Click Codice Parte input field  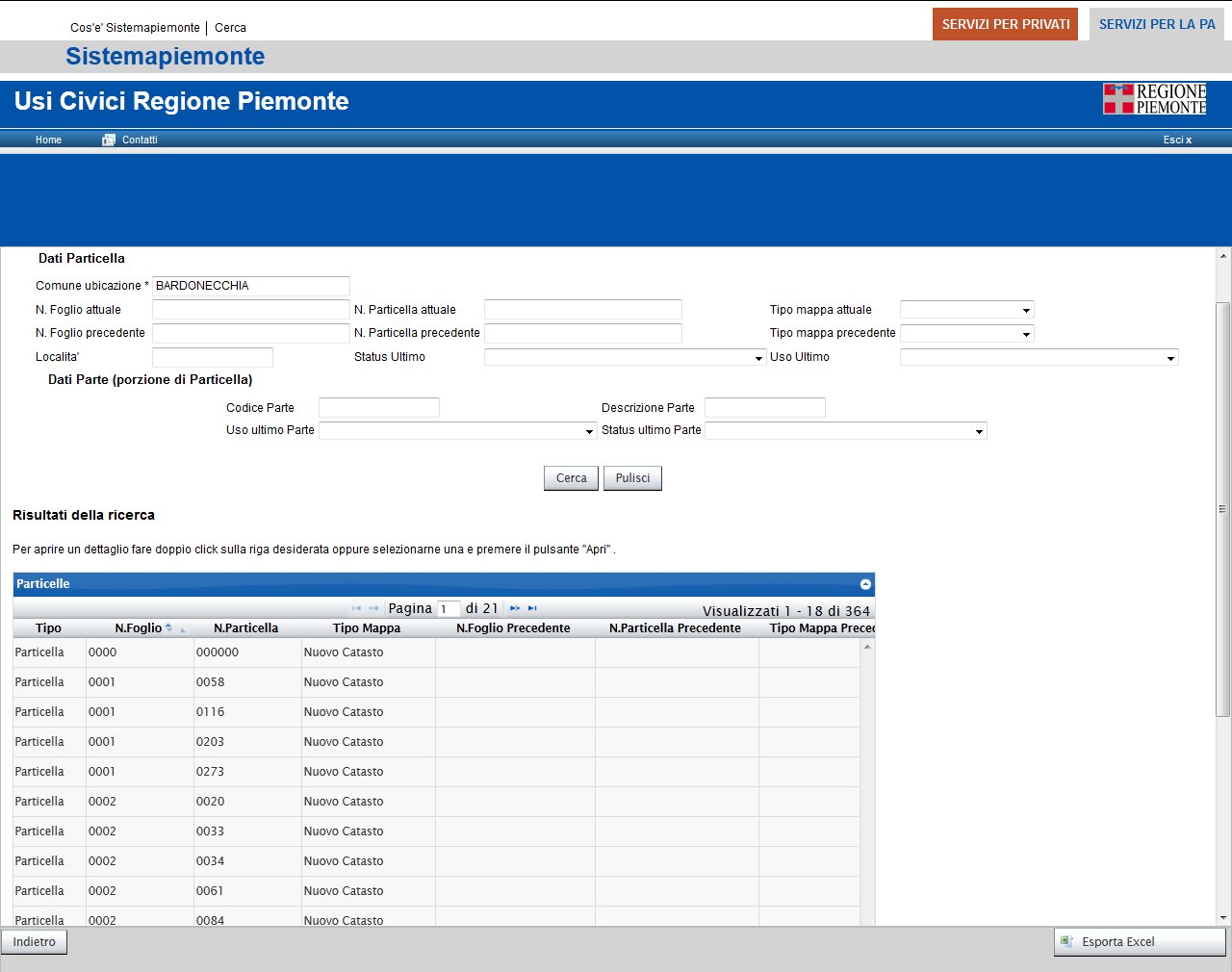pos(379,407)
